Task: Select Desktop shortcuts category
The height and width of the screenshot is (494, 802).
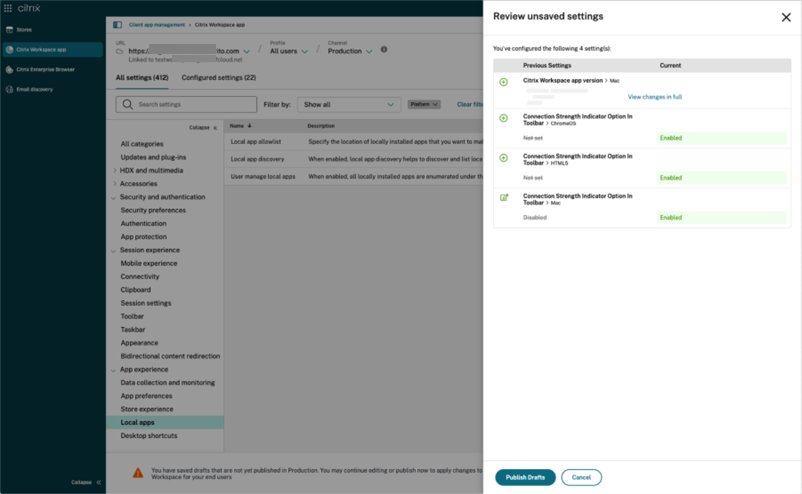Action: click(x=149, y=436)
